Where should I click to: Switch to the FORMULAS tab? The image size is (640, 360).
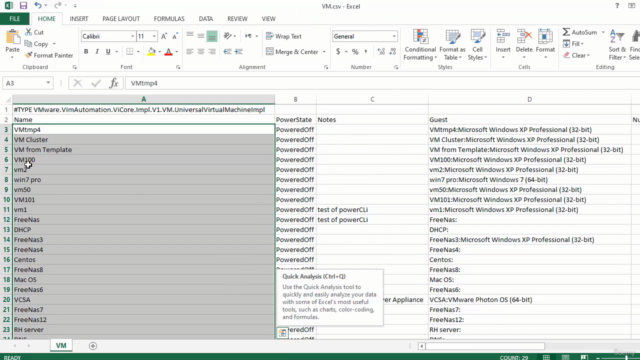pyautogui.click(x=169, y=19)
